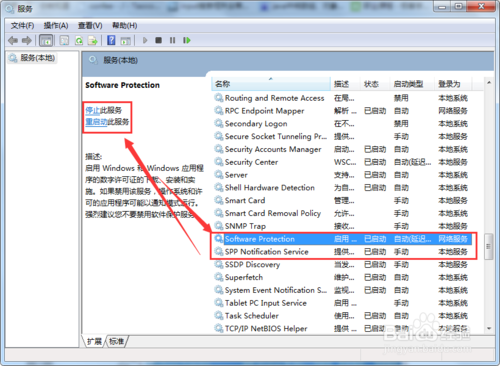Sort by the 状态 column header
Viewport: 500px width, 366px height.
[375, 84]
